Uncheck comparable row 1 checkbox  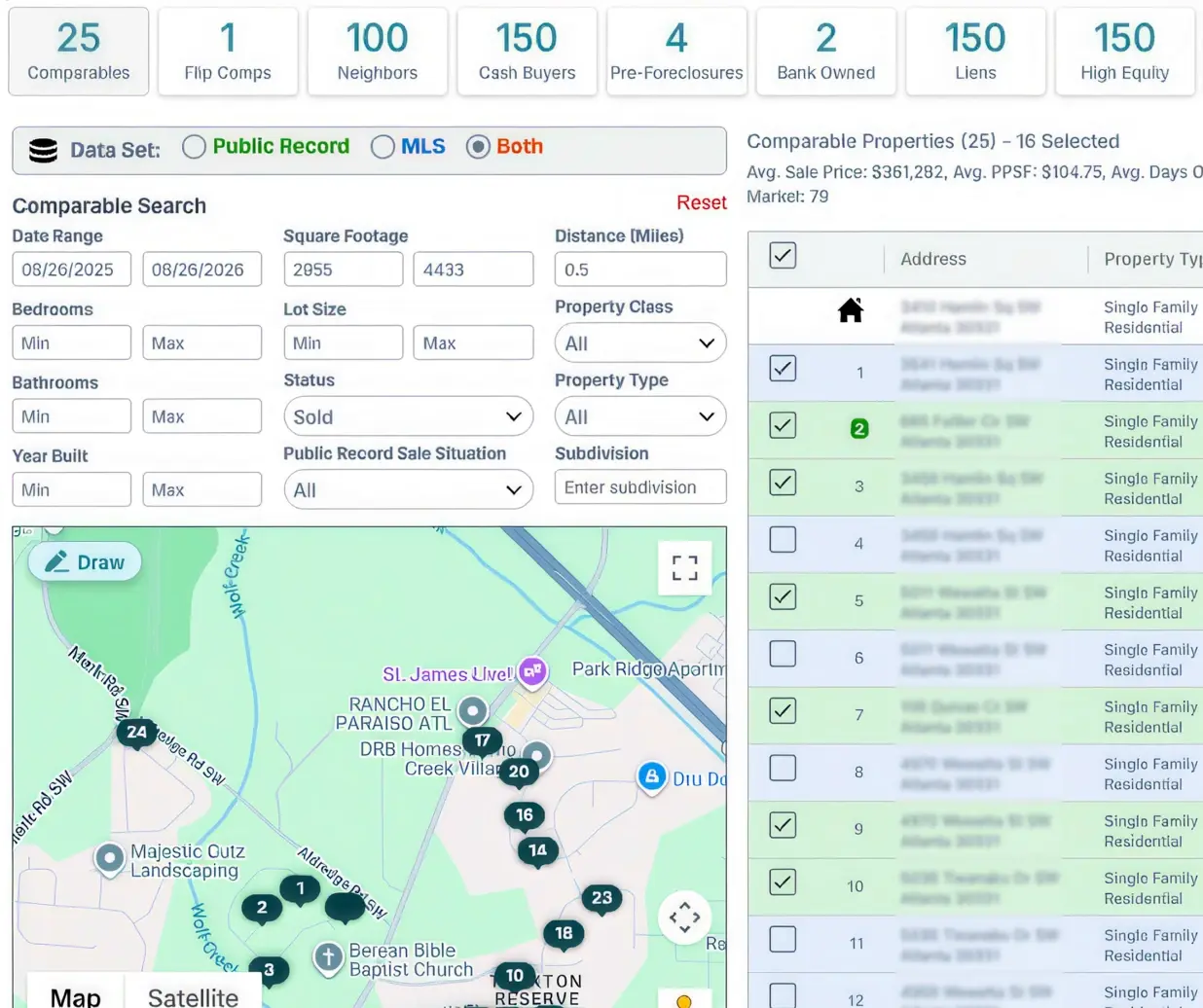point(783,369)
